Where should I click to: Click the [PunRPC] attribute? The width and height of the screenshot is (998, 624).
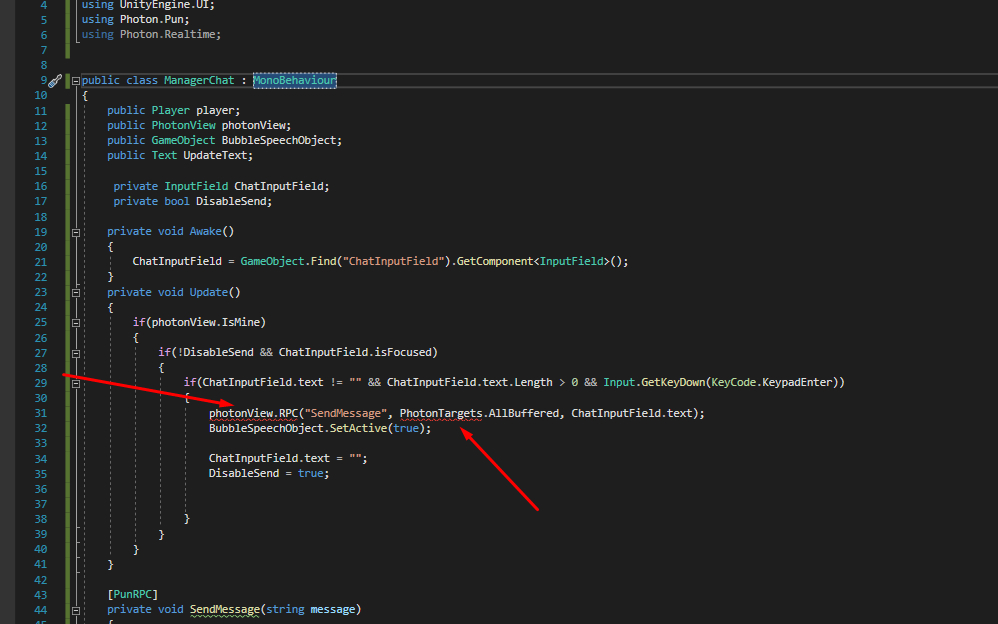coord(132,594)
